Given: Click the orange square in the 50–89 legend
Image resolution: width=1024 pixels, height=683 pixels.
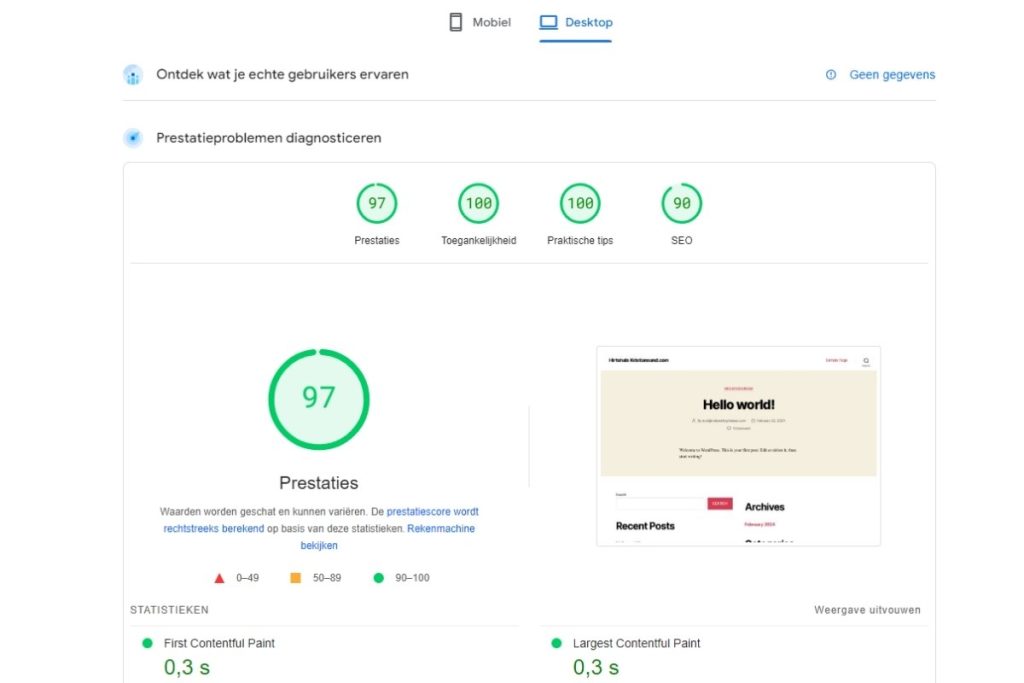Looking at the screenshot, I should [x=295, y=577].
